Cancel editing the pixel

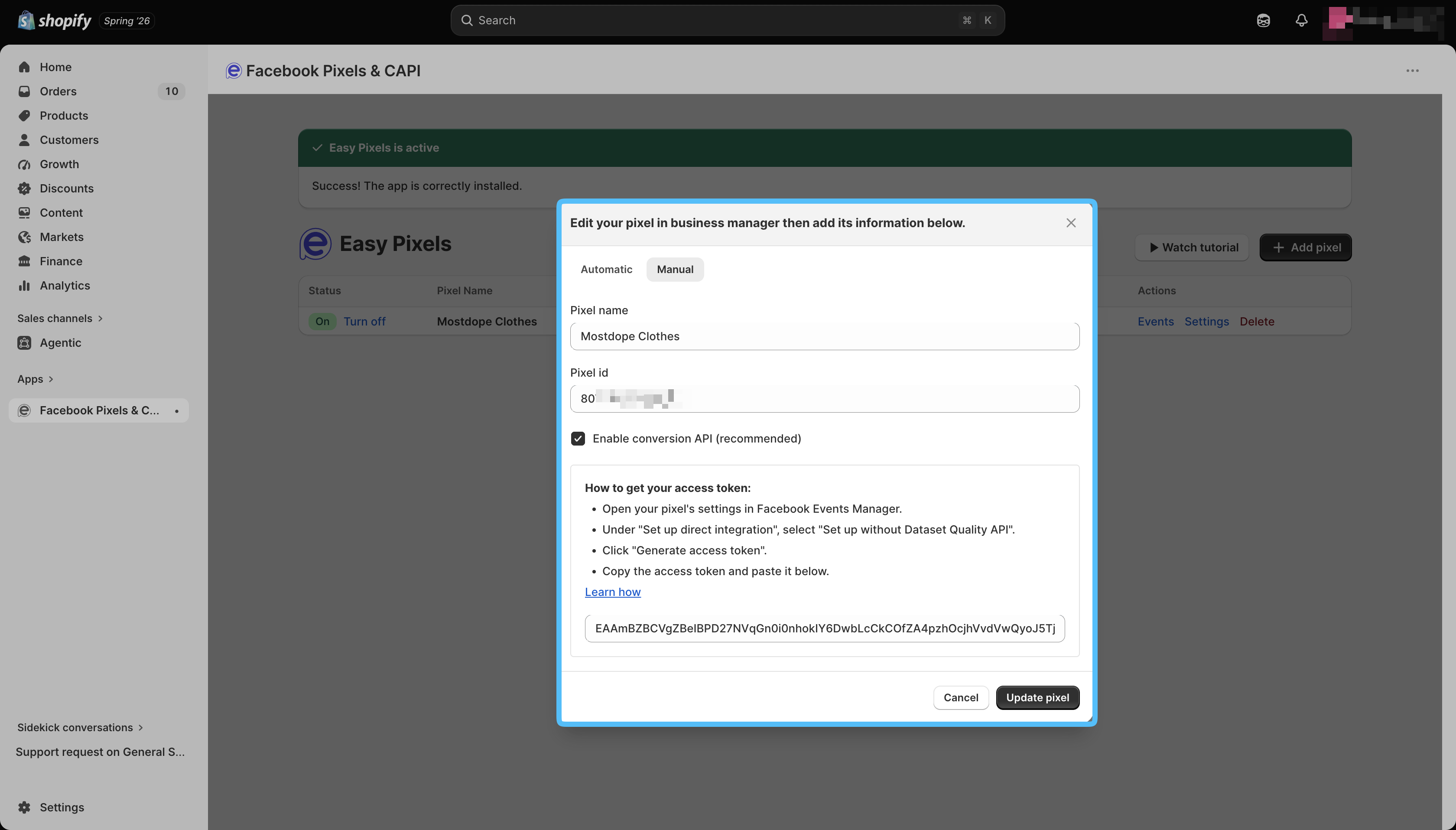961,698
